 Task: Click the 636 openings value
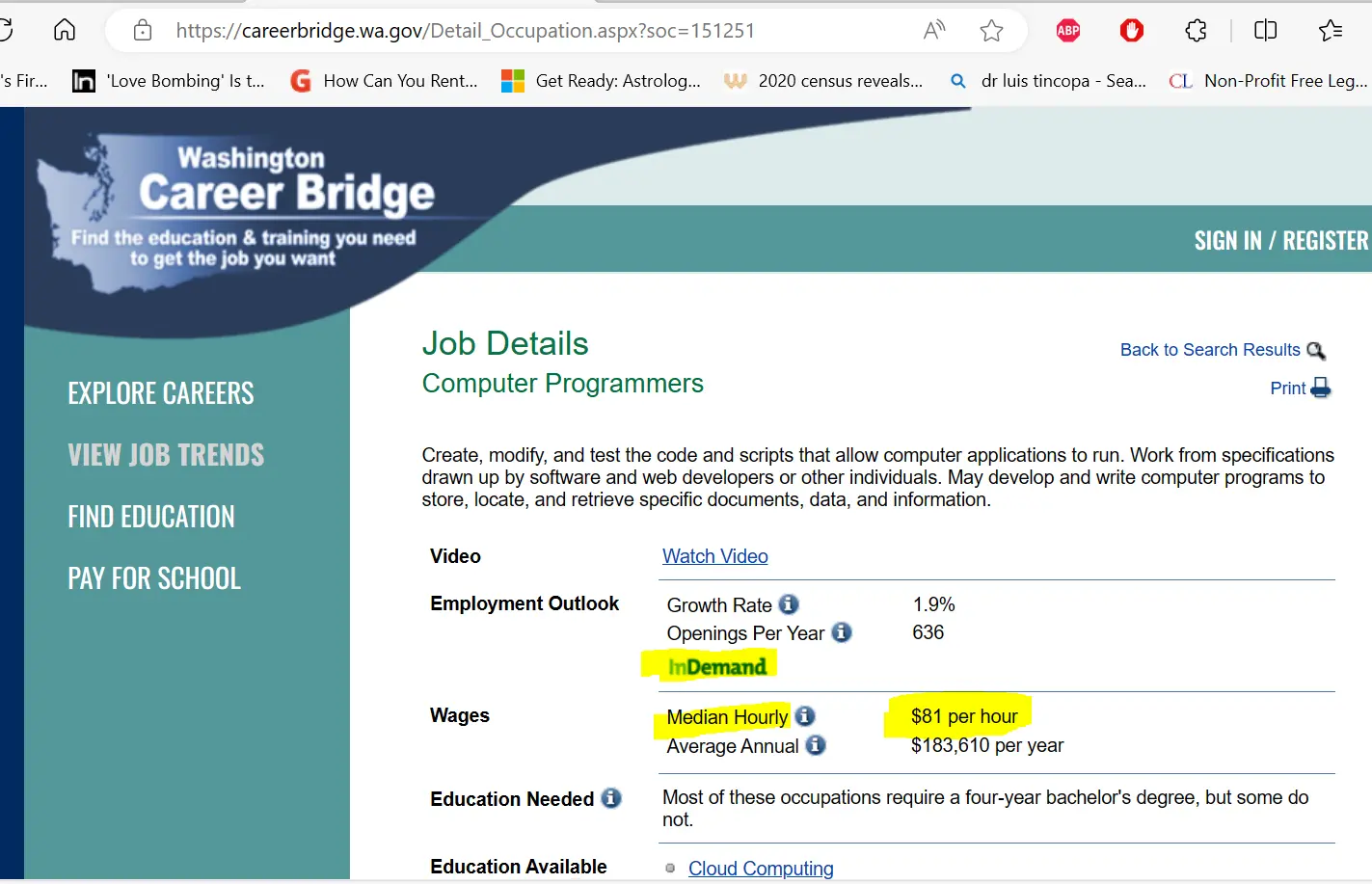click(928, 632)
